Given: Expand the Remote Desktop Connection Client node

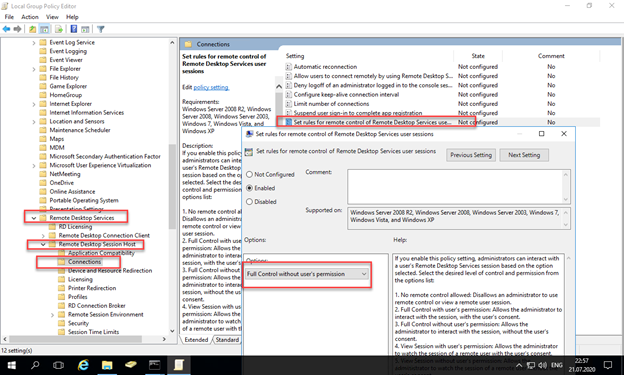Looking at the screenshot, I should click(43, 236).
